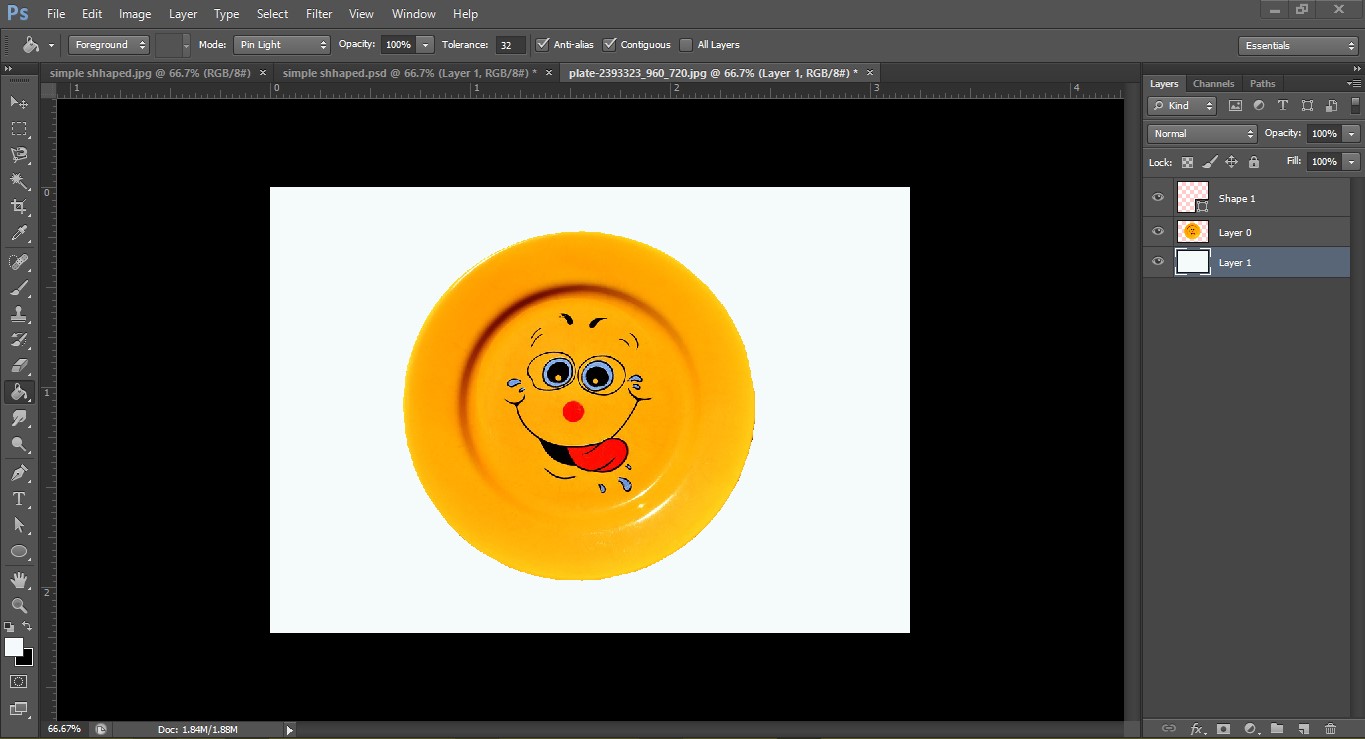Swap foreground and background colors

click(28, 626)
